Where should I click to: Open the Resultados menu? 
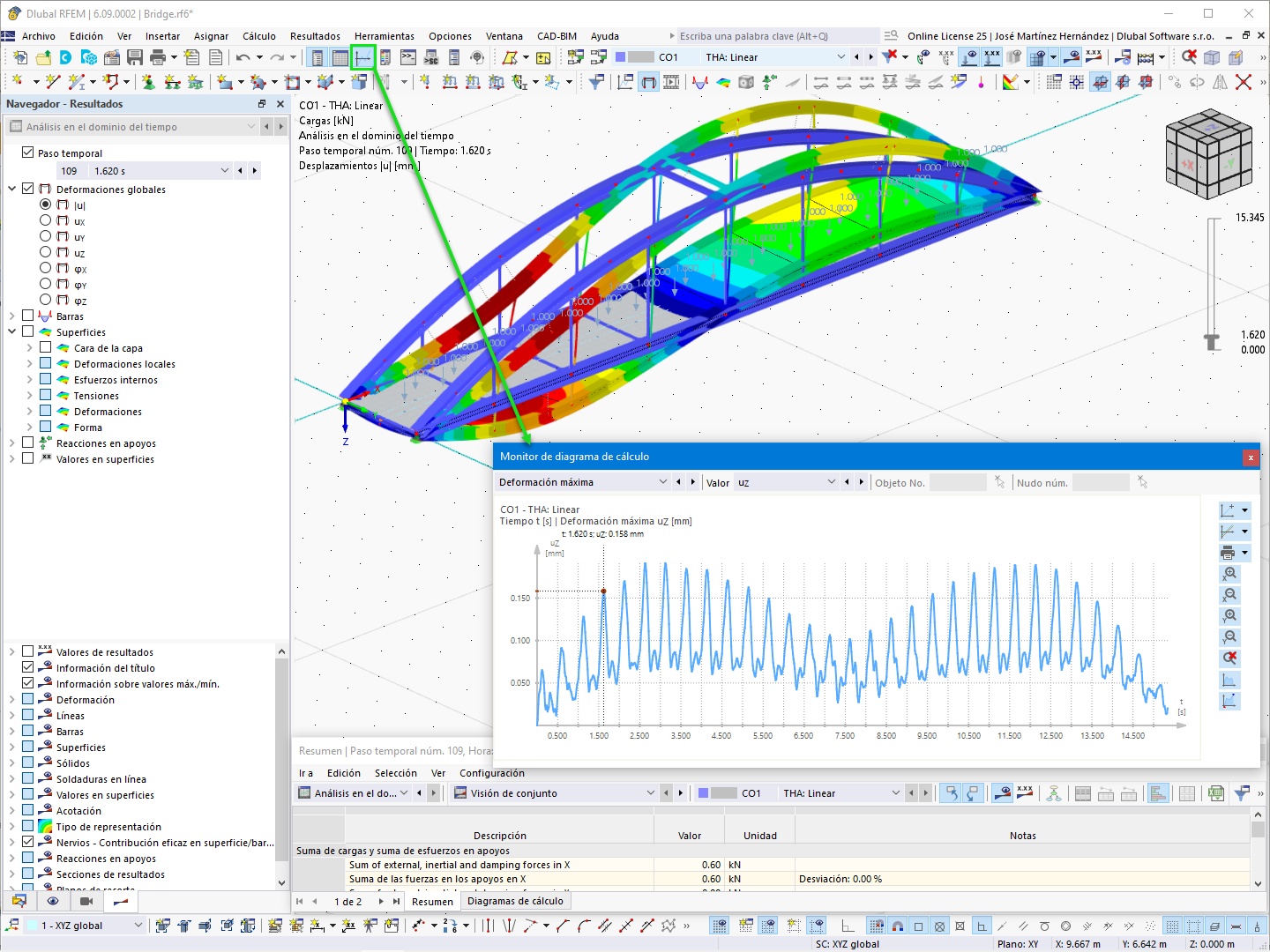pos(315,36)
